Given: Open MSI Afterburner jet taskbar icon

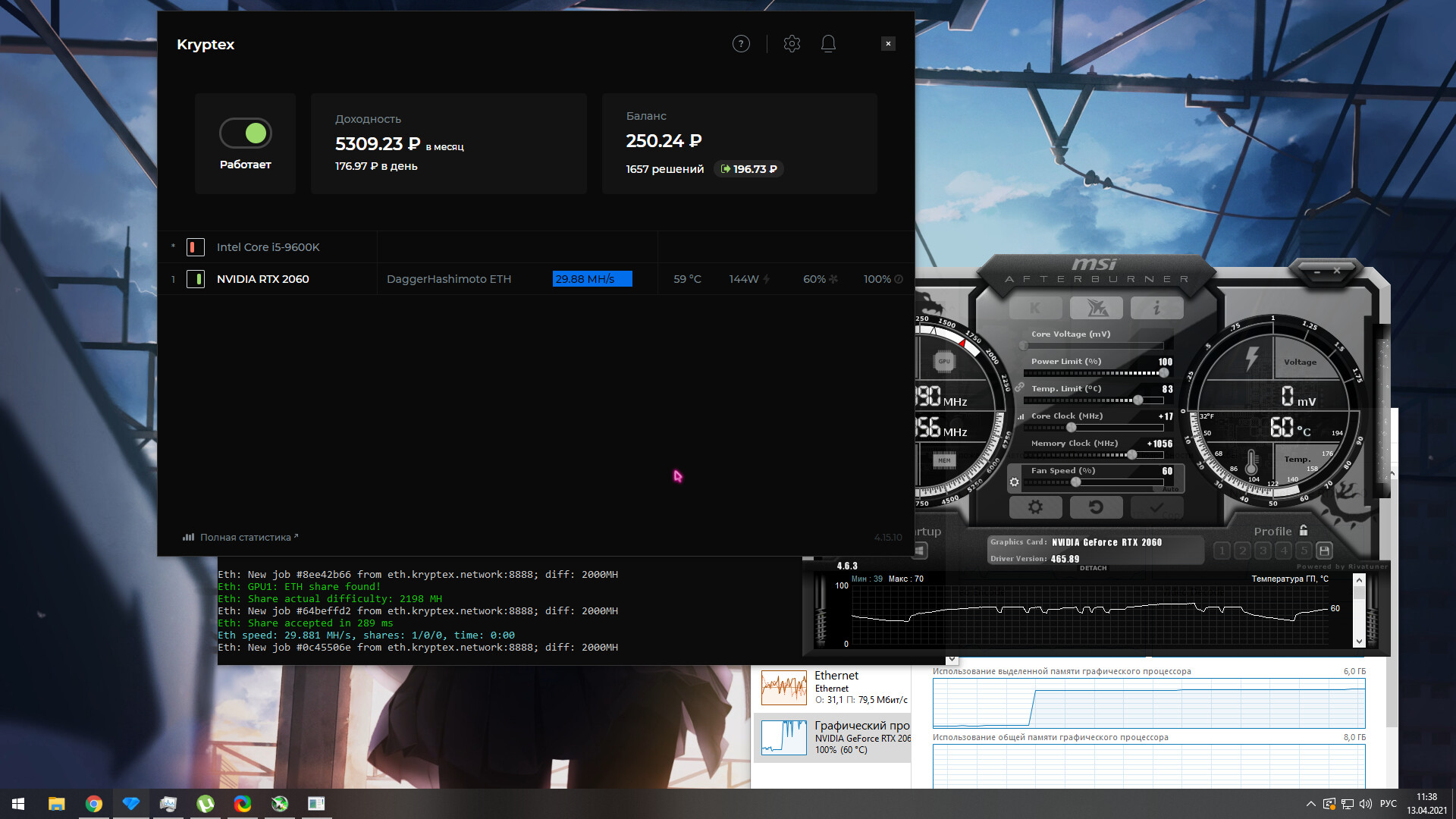Looking at the screenshot, I should click(x=279, y=804).
